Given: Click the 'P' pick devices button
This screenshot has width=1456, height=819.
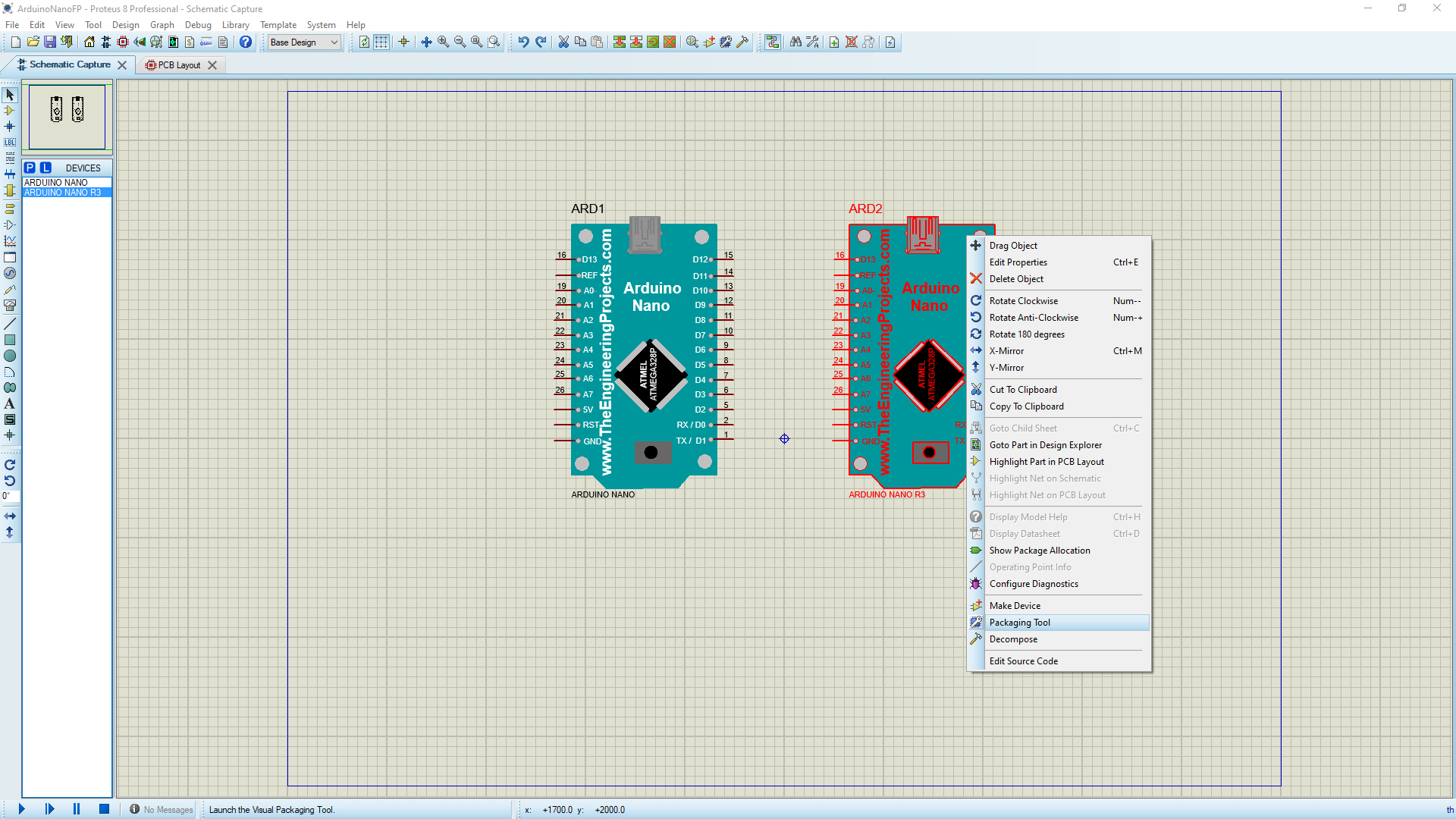Looking at the screenshot, I should point(30,168).
